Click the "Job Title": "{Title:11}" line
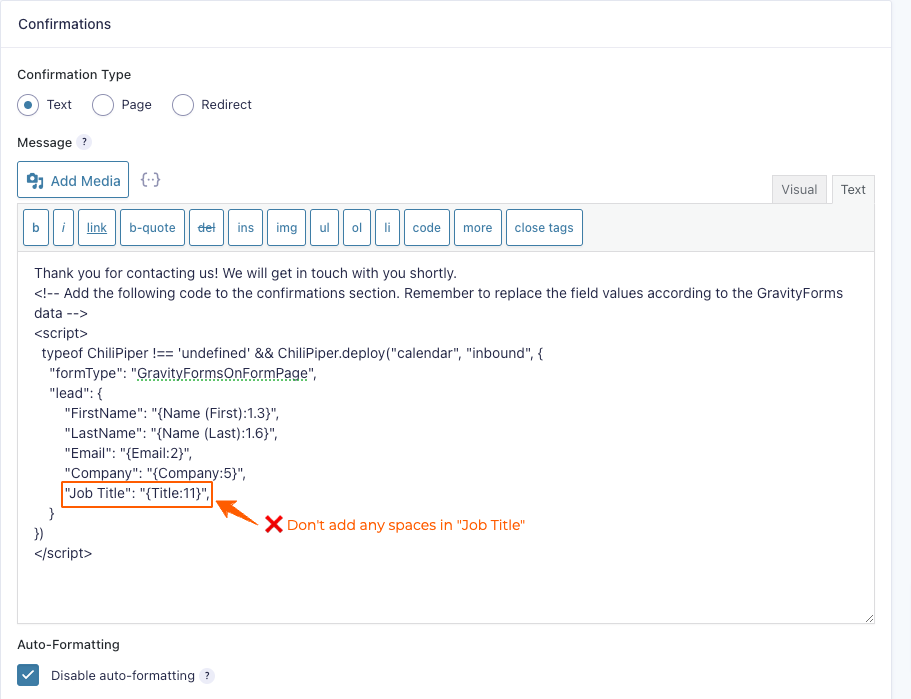Viewport: 911px width, 699px height. coord(137,493)
